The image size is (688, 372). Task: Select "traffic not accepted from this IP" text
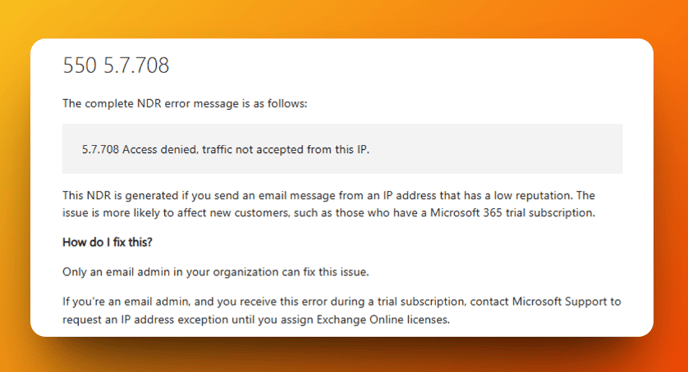(x=286, y=150)
